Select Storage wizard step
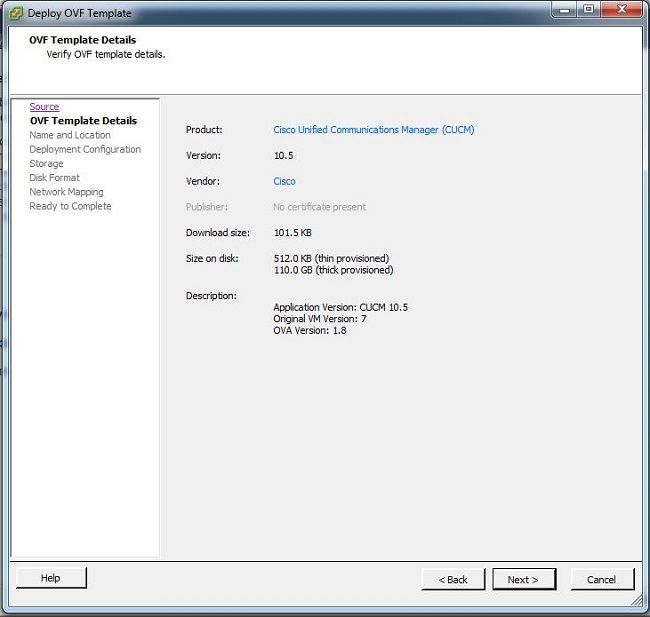 [x=46, y=164]
